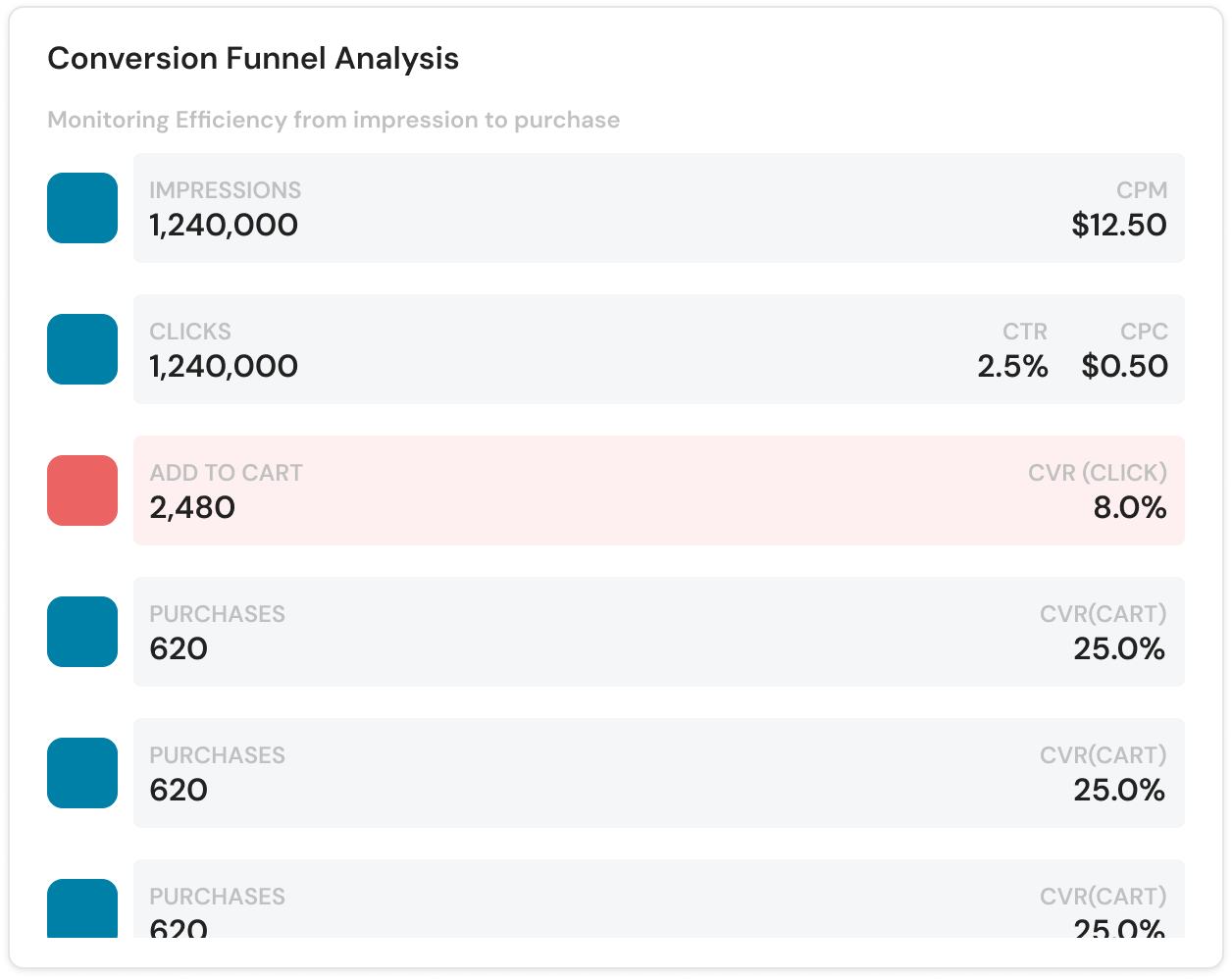Open the Impressions stage card

(x=657, y=207)
